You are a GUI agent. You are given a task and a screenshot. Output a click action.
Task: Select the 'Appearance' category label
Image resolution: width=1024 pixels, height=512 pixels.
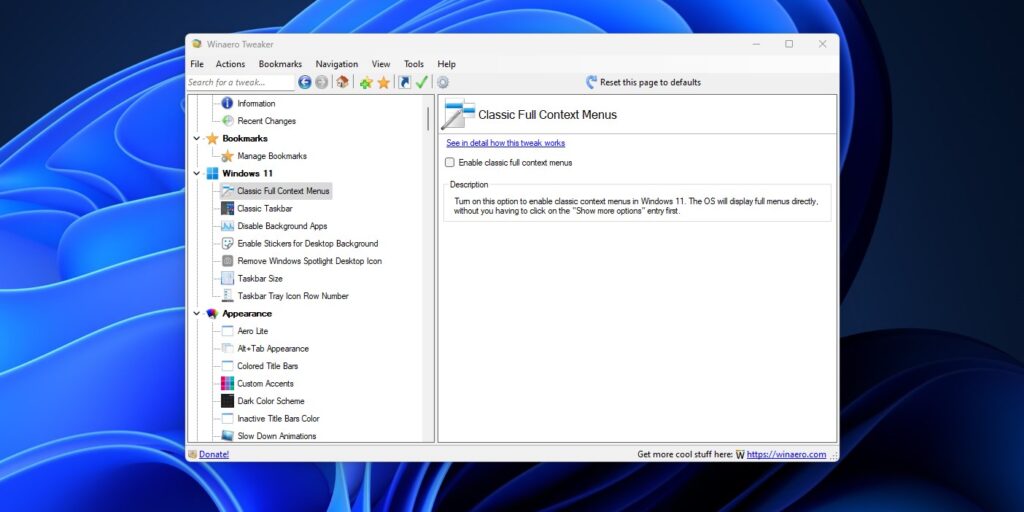(247, 313)
